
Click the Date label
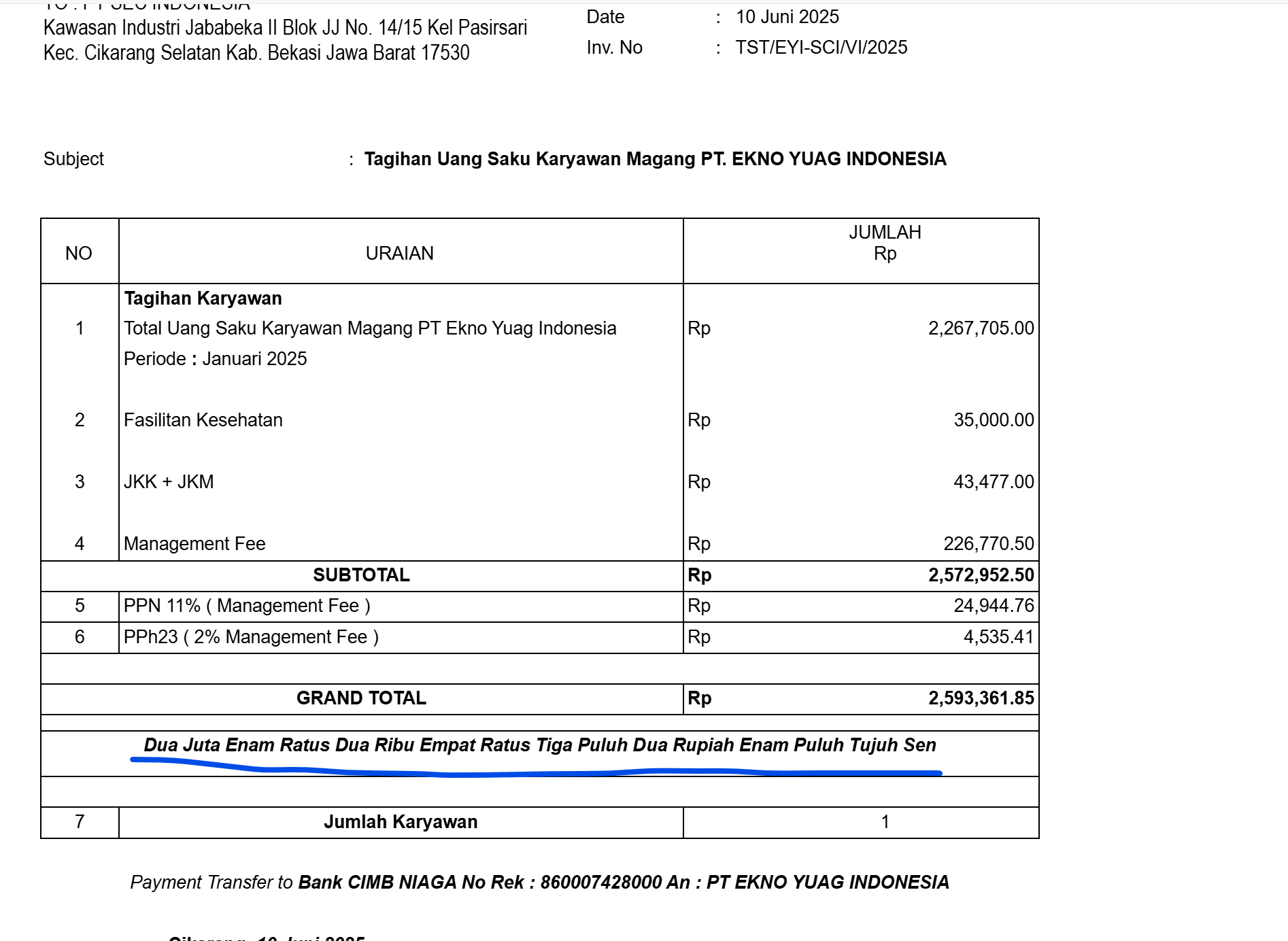[x=605, y=17]
